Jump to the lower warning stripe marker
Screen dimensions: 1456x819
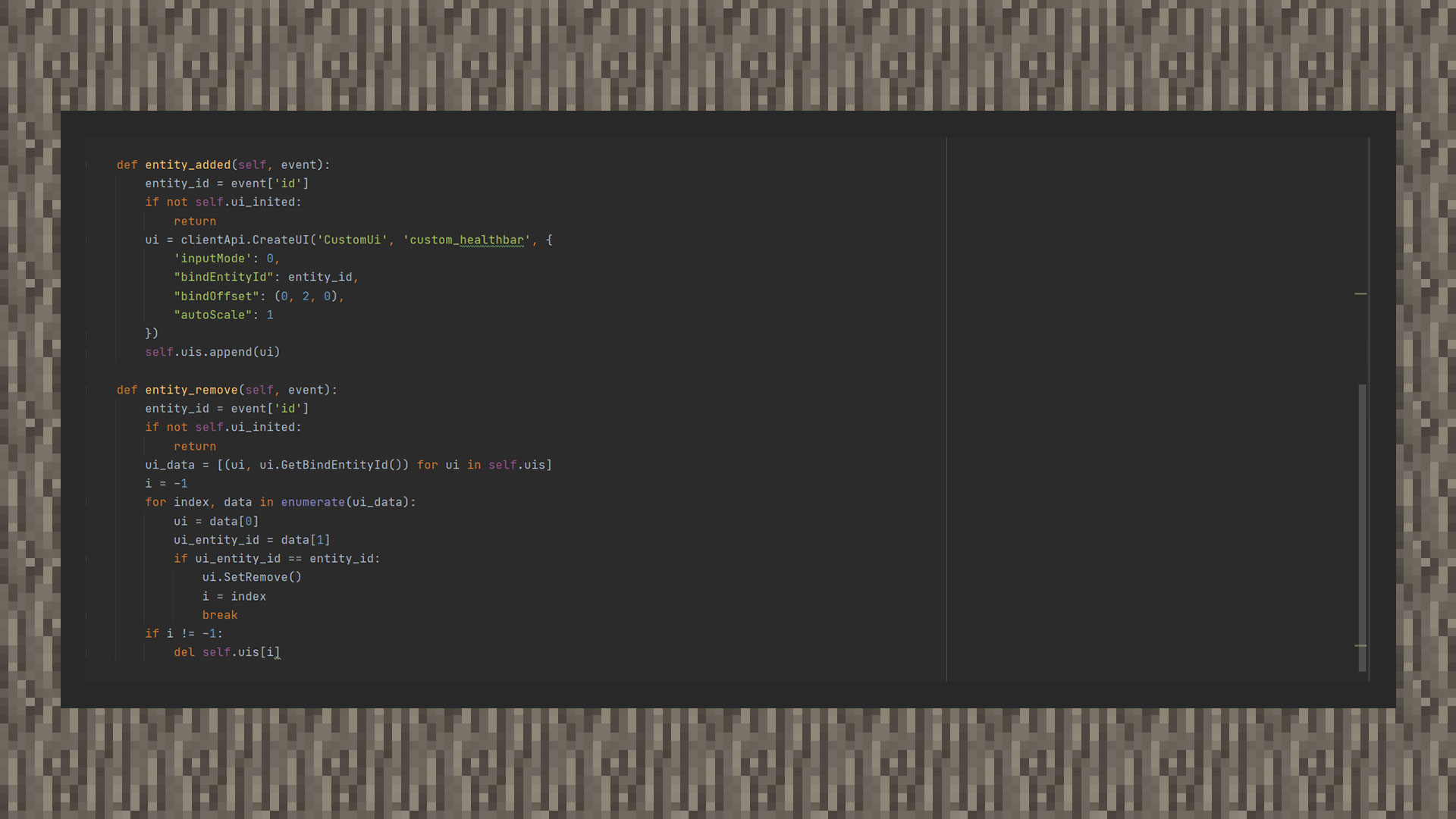point(1360,645)
